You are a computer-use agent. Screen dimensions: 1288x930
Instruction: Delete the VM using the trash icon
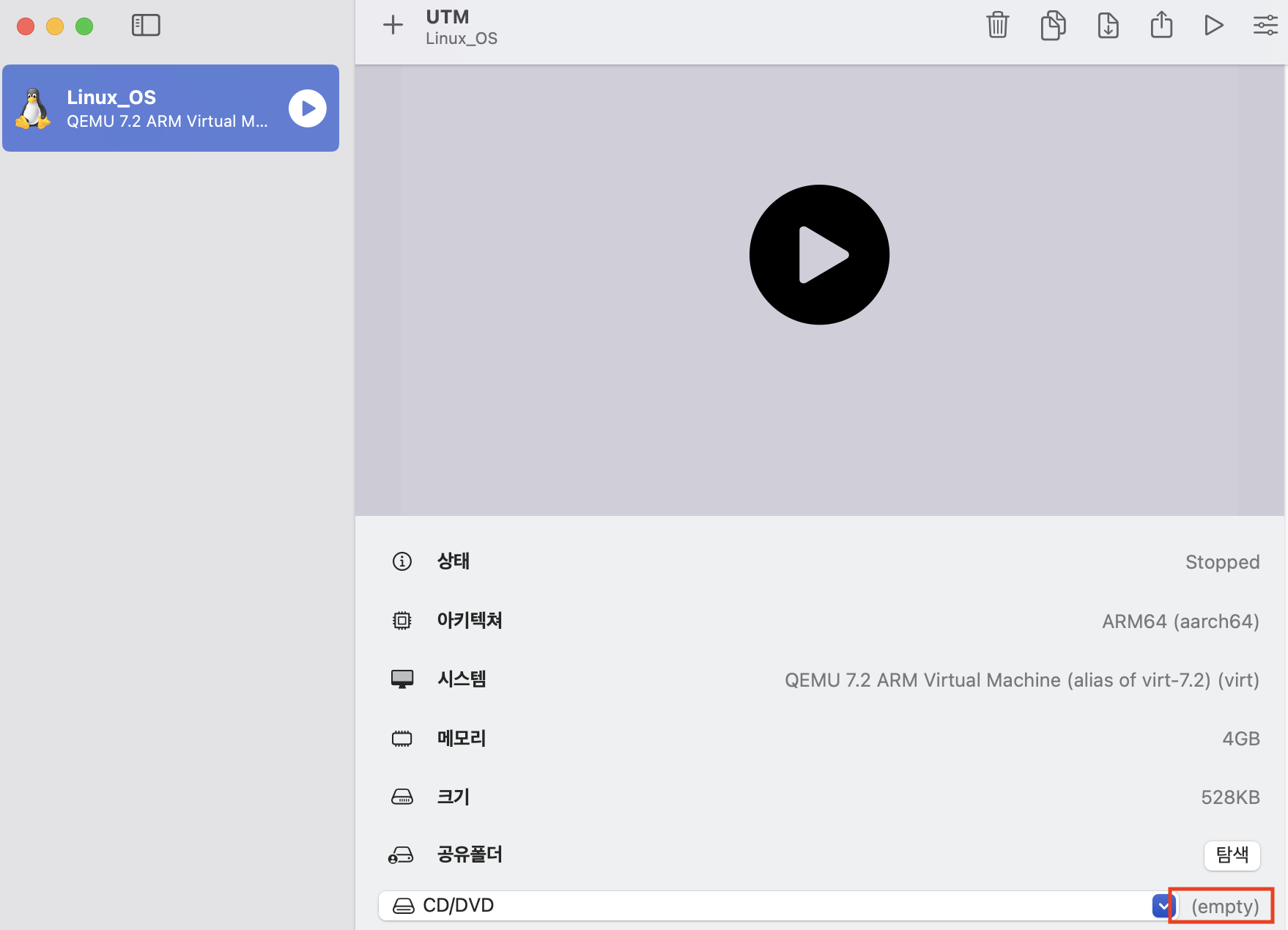pyautogui.click(x=998, y=26)
